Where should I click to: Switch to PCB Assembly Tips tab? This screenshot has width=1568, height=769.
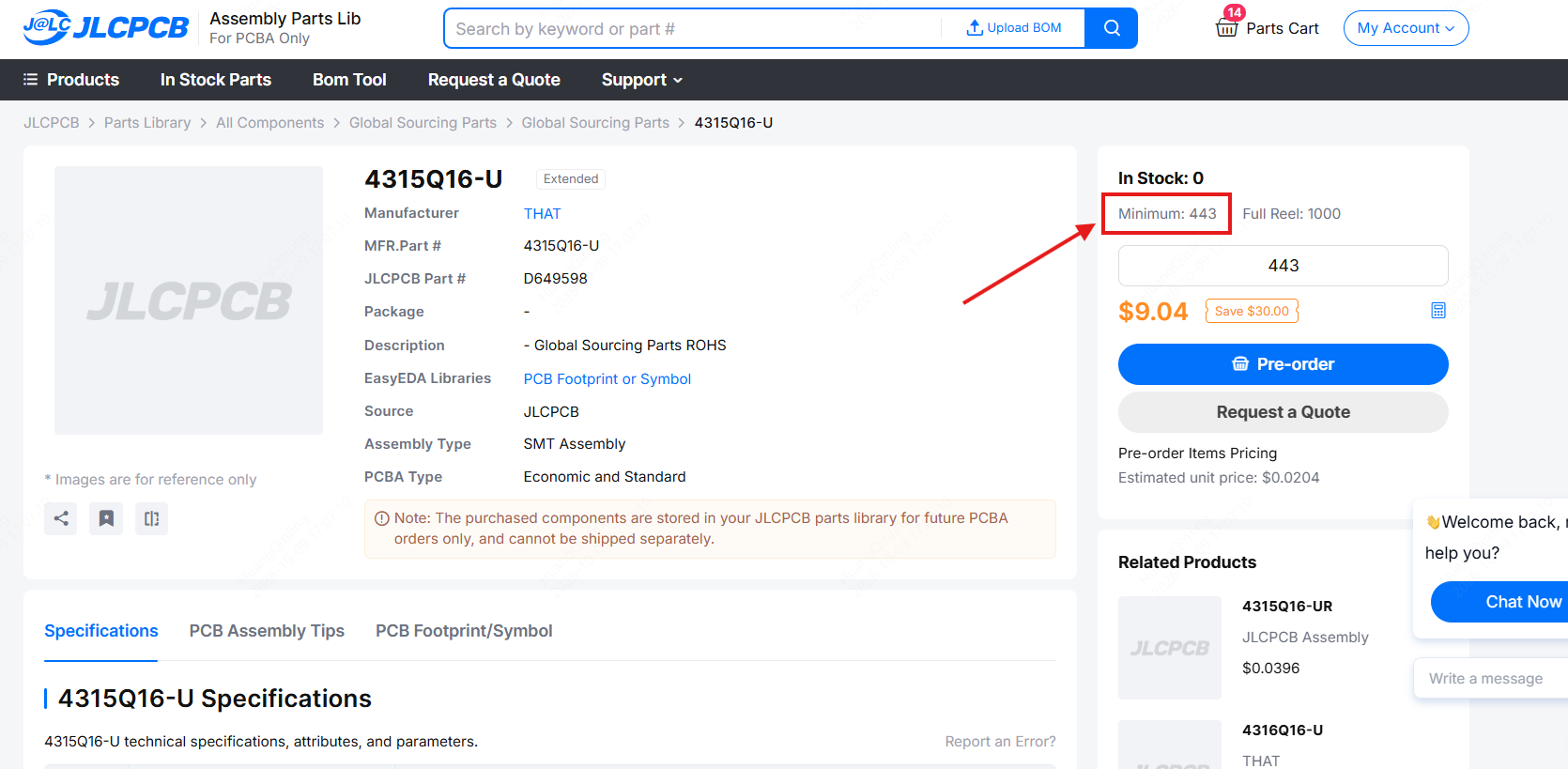[x=267, y=631]
